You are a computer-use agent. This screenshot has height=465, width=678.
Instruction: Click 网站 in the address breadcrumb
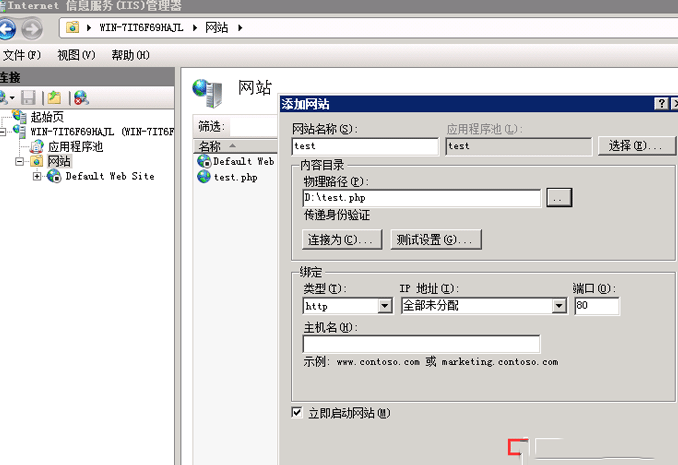[x=217, y=28]
